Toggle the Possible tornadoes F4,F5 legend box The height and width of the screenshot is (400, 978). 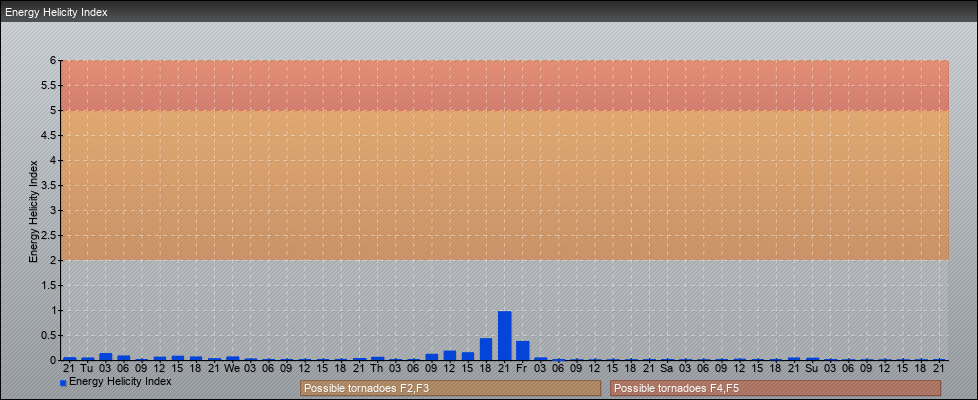[x=775, y=388]
